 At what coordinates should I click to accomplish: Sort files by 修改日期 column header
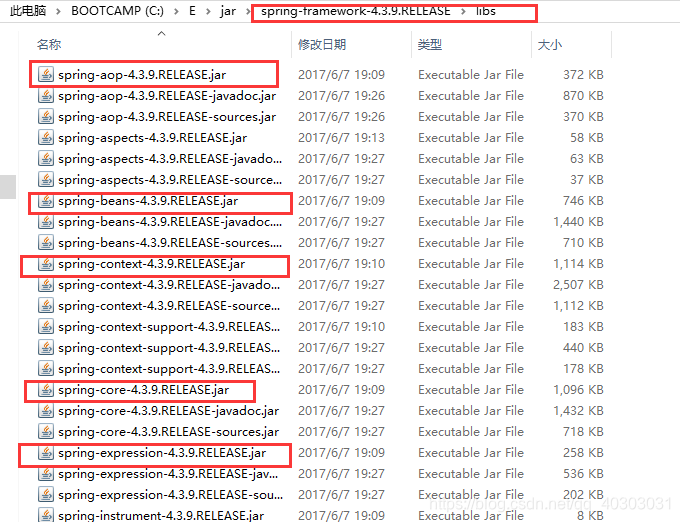[x=322, y=44]
